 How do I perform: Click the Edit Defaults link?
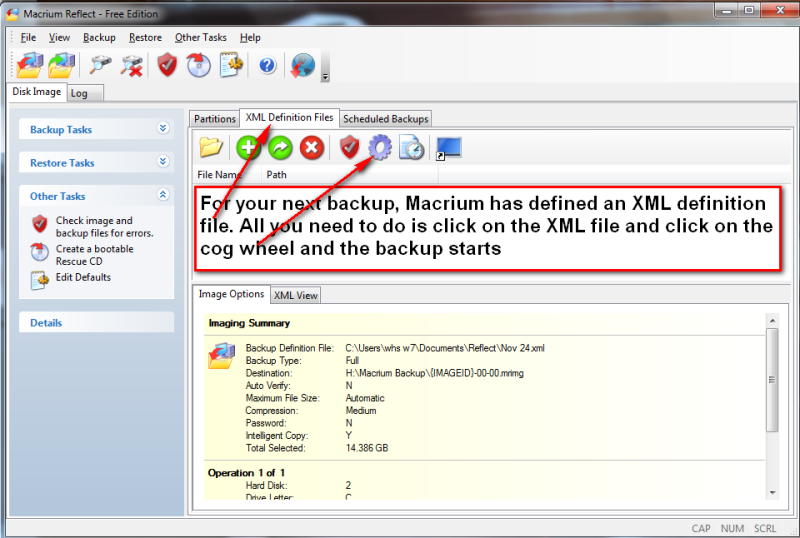click(x=83, y=277)
